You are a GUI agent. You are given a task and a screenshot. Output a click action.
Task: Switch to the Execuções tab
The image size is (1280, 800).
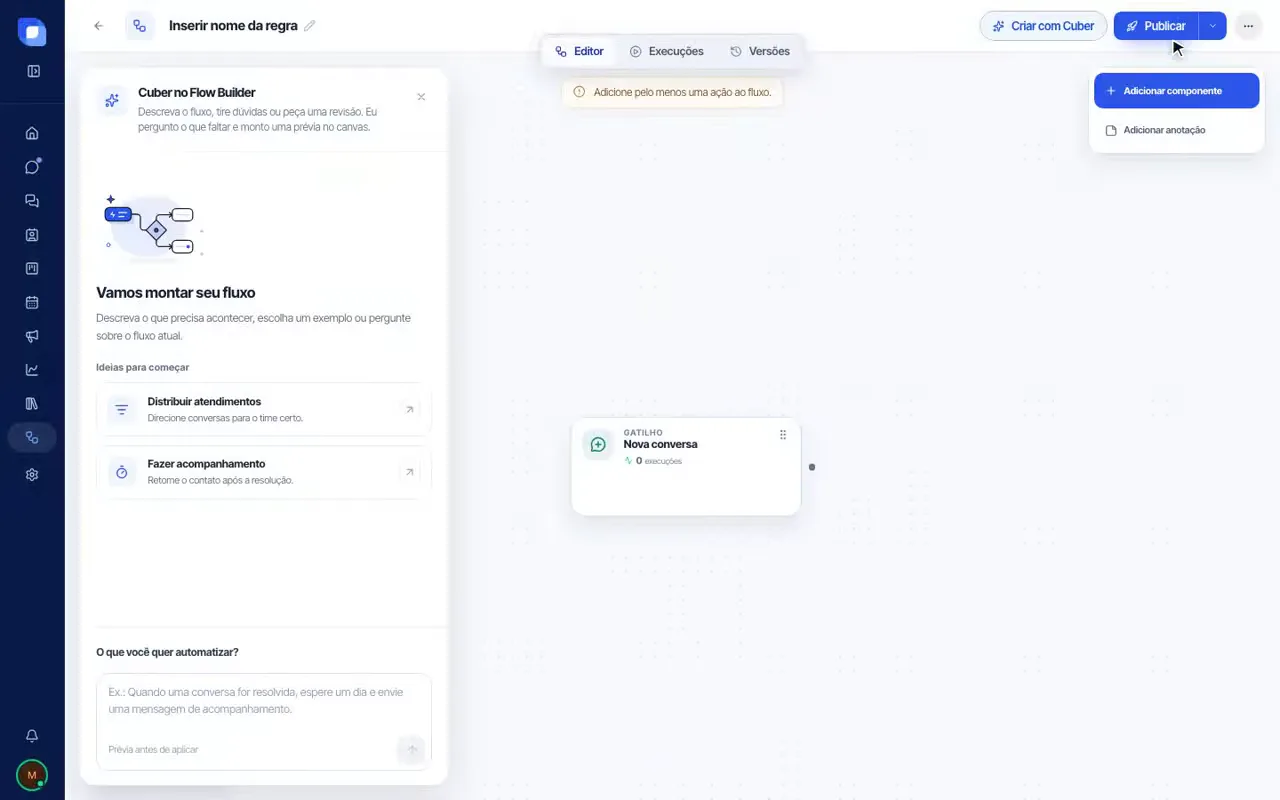point(666,51)
